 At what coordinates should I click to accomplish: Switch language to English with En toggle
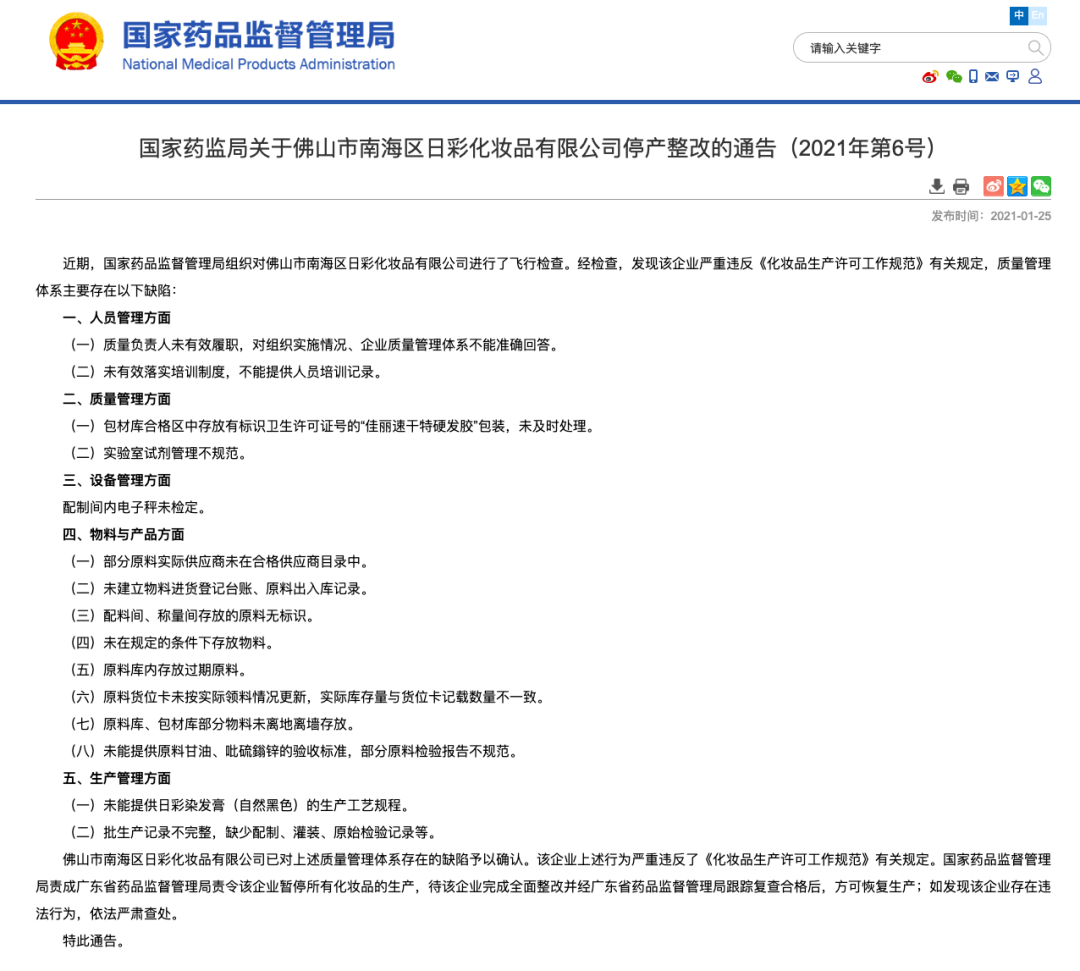coord(1037,15)
